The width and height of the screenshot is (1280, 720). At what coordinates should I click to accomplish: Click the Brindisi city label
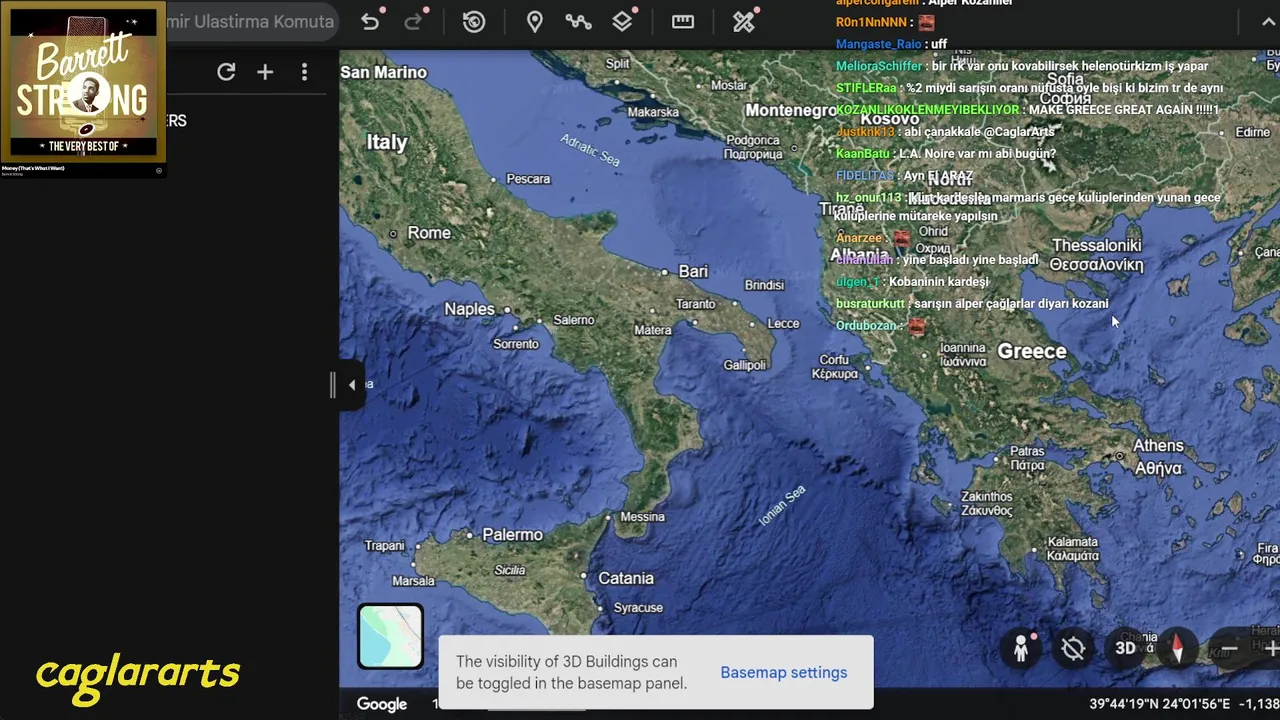(x=764, y=285)
